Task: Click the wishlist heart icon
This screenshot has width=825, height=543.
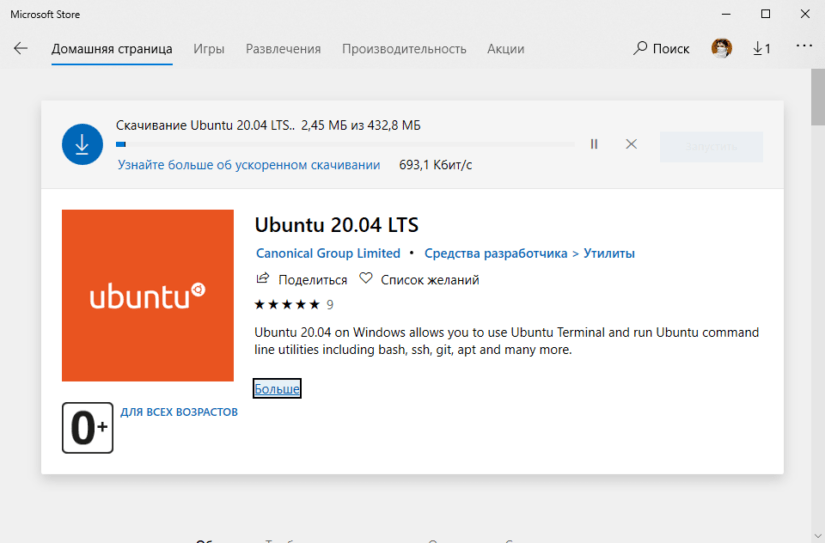Action: [366, 278]
